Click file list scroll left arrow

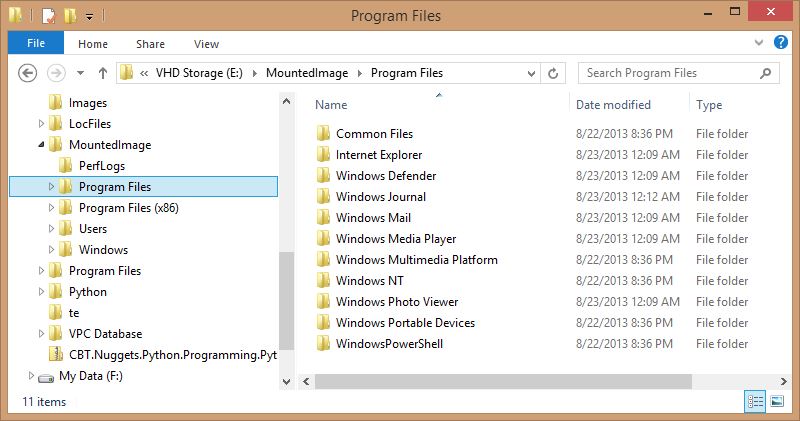point(306,381)
